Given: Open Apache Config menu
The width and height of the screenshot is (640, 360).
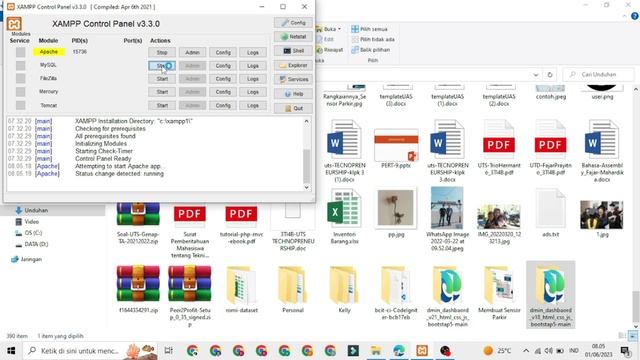Looking at the screenshot, I should tap(223, 52).
